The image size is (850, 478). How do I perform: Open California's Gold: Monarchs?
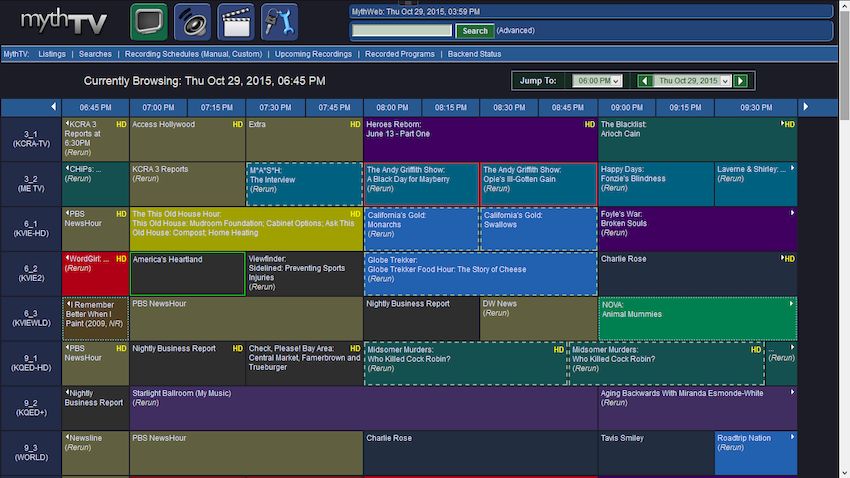(421, 229)
